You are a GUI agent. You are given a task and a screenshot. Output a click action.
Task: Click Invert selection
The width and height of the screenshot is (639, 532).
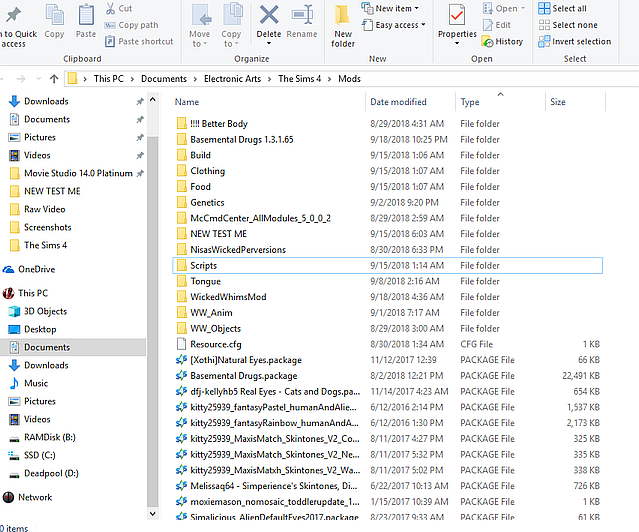[x=574, y=41]
